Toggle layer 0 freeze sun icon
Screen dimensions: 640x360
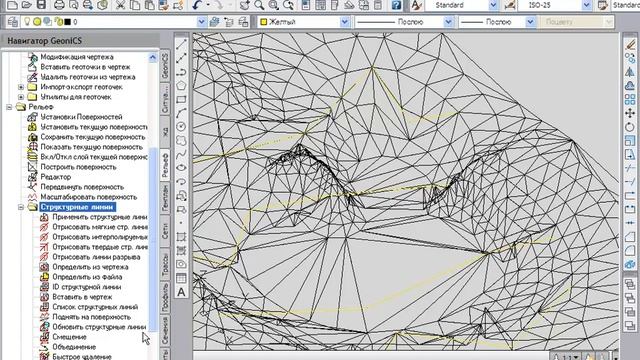(x=37, y=22)
